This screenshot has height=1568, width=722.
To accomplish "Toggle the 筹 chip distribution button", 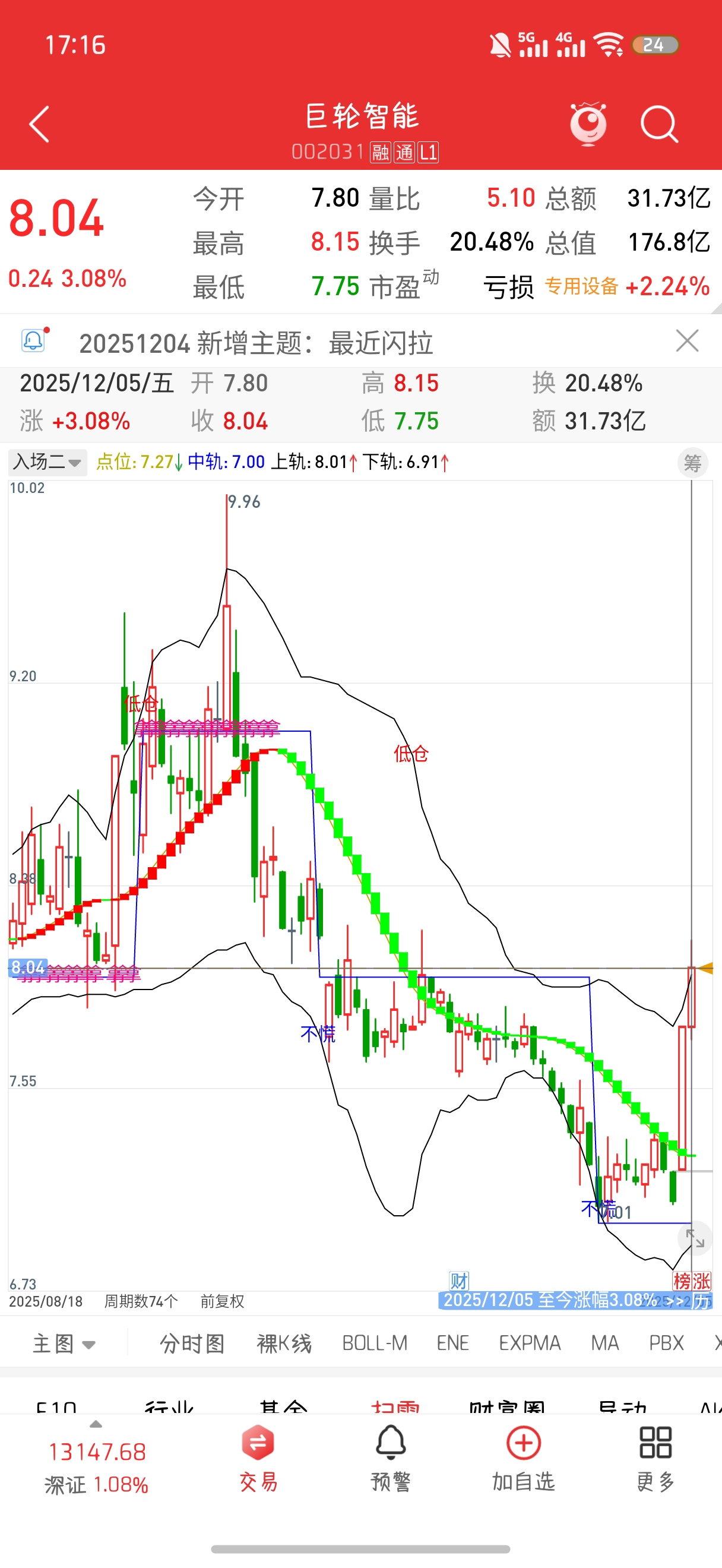I will pyautogui.click(x=693, y=463).
